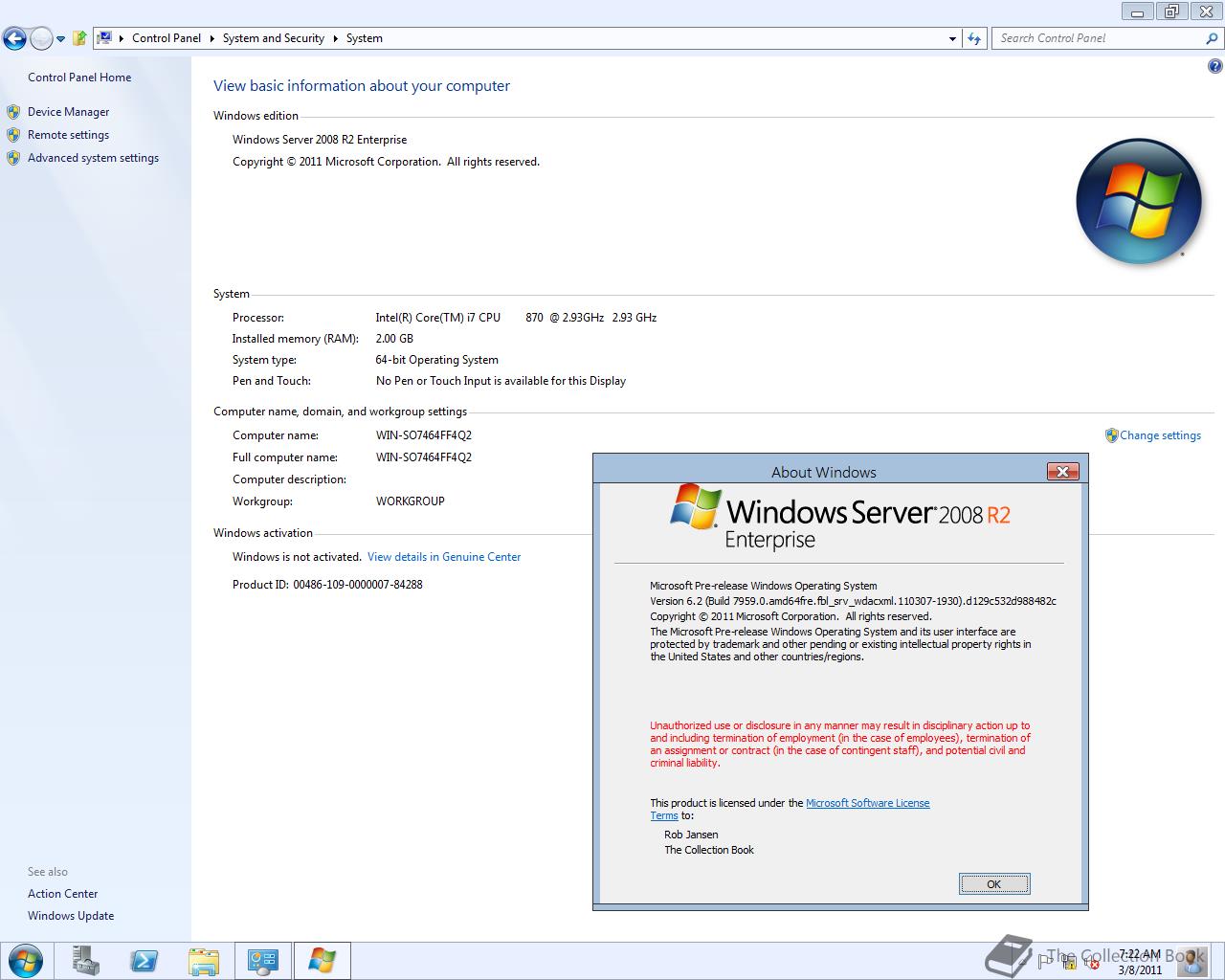Click the Windows Server 2008 R2 Enterprise edition text
Screen dimensions: 1225x980
click(320, 140)
